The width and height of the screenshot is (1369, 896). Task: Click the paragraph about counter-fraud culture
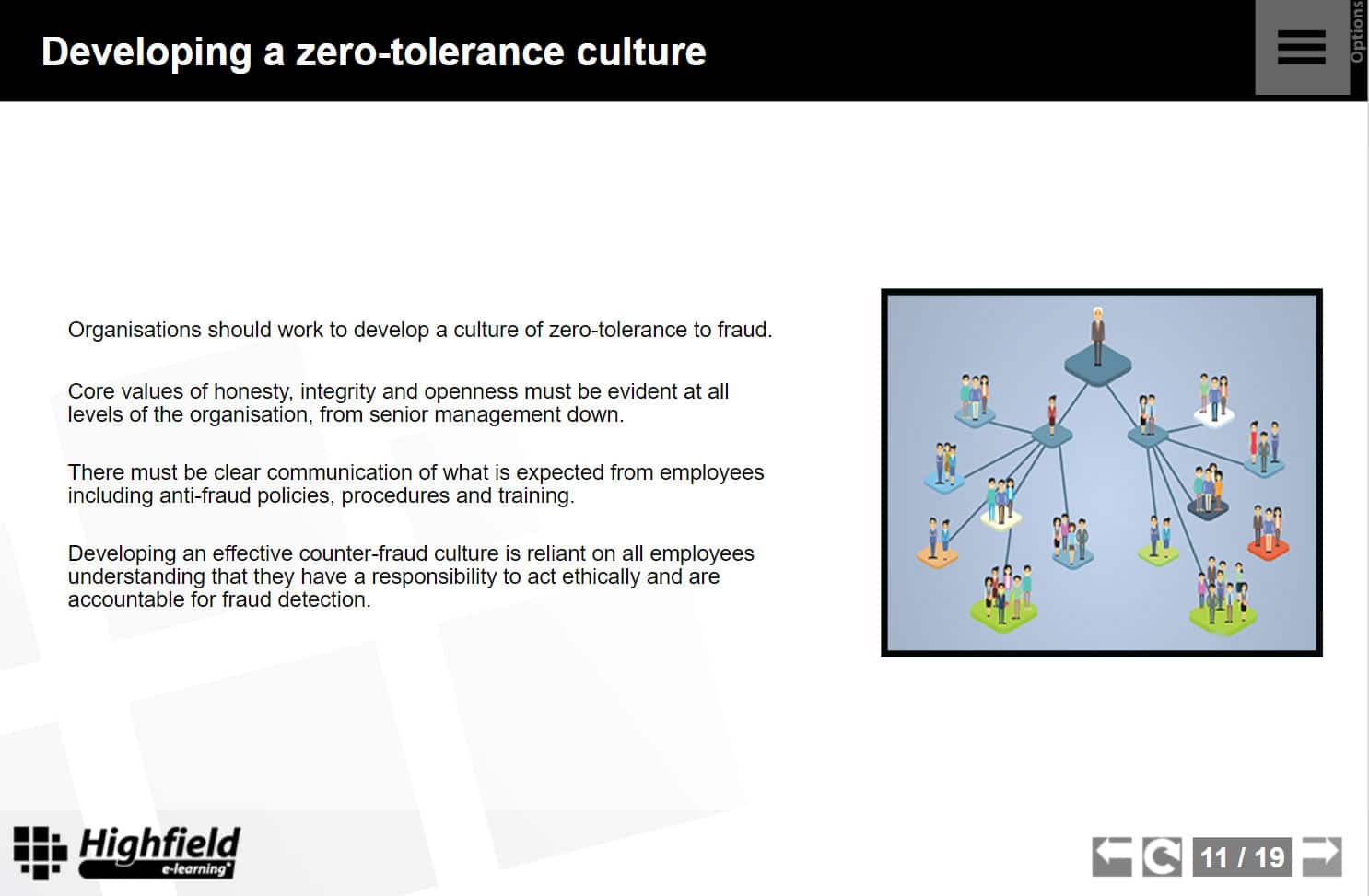click(x=411, y=576)
